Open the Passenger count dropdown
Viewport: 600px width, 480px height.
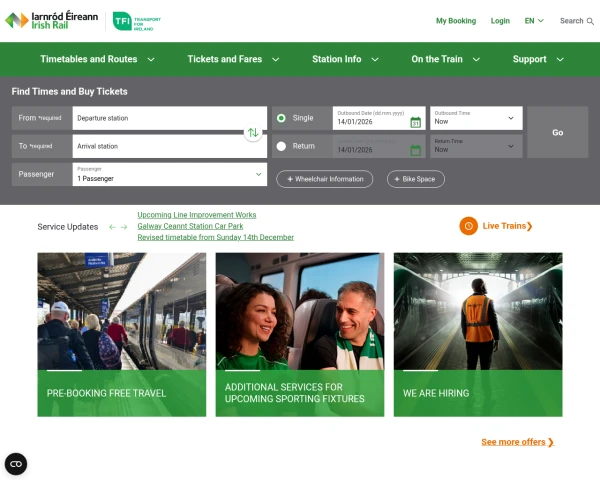[170, 174]
